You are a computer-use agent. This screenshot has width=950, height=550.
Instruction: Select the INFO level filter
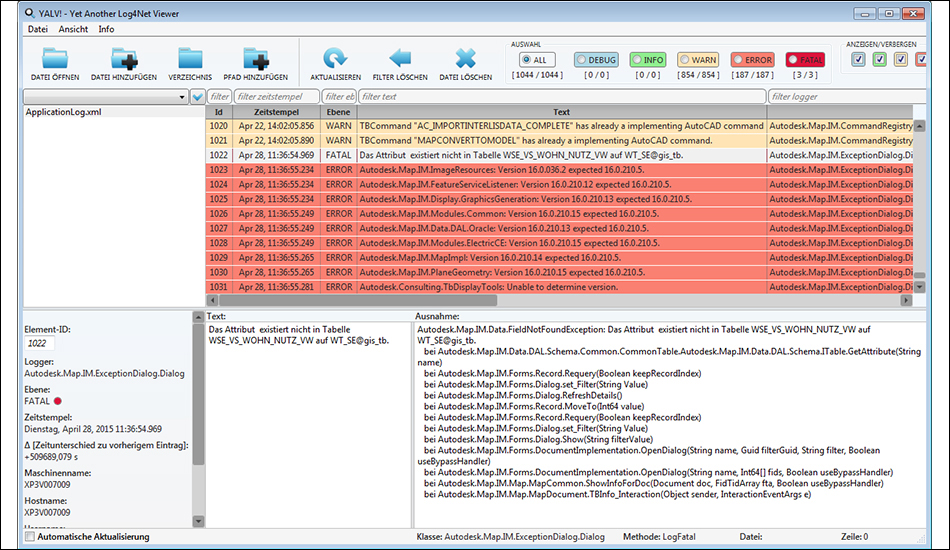[648, 60]
